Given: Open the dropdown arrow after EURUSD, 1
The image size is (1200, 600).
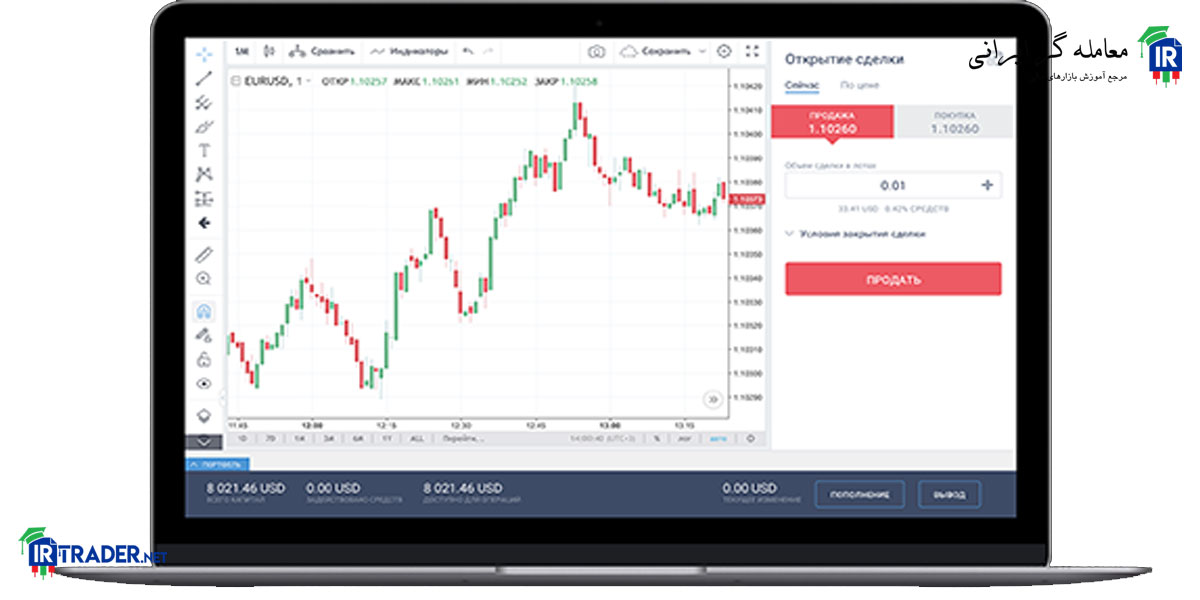Looking at the screenshot, I should (x=308, y=81).
